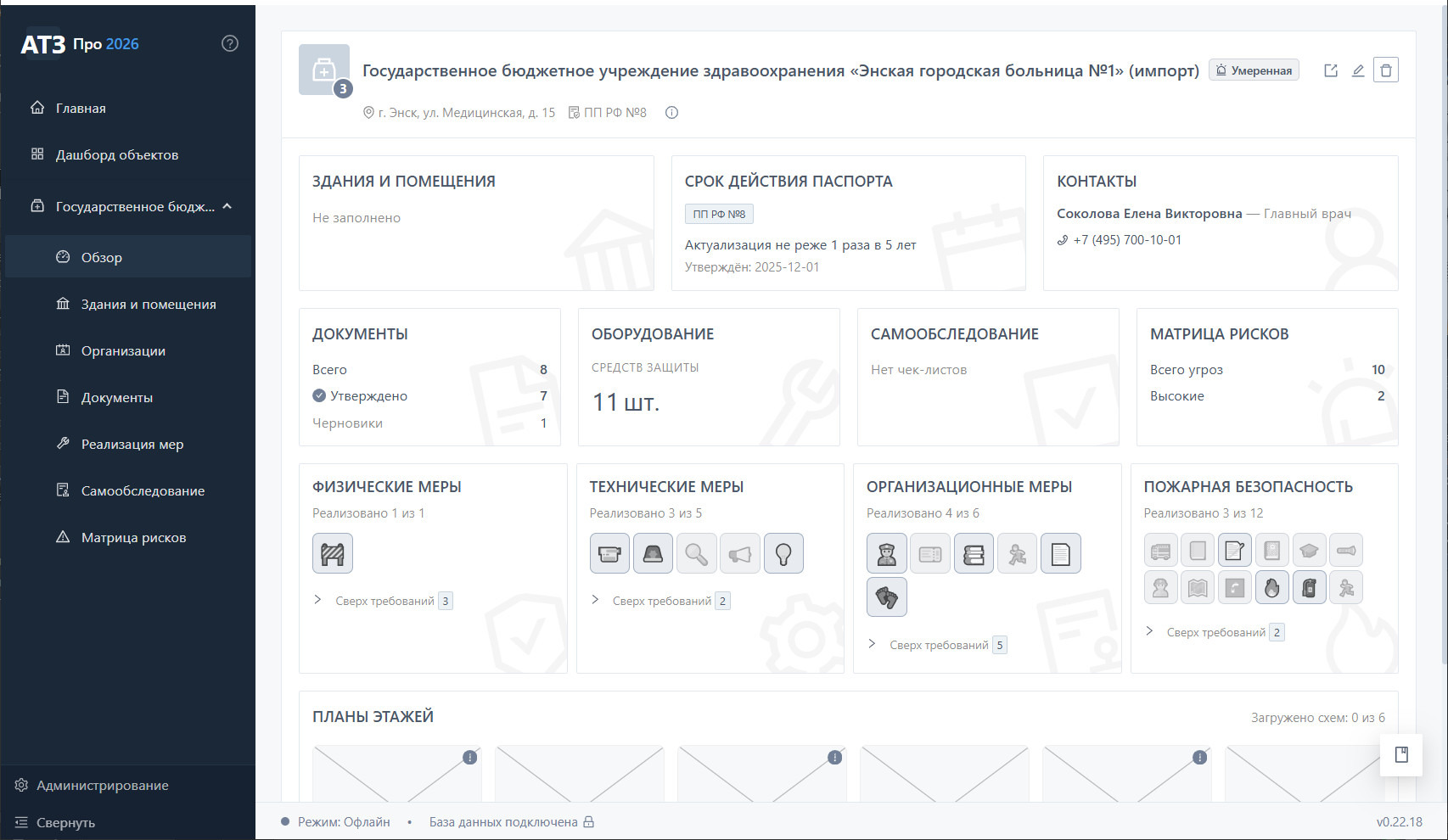The height and width of the screenshot is (840, 1448).
Task: Click the АТЗ Про 2026 logo
Action: pos(80,44)
